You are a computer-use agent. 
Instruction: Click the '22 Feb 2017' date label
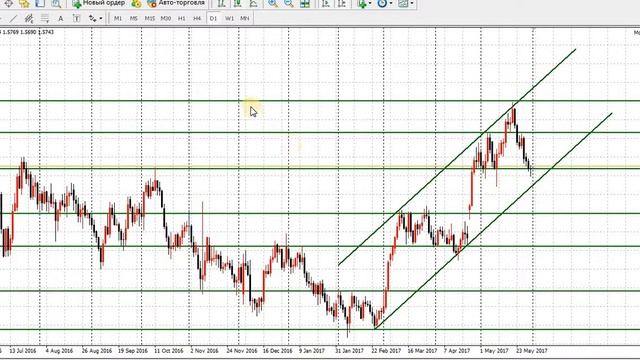click(386, 351)
